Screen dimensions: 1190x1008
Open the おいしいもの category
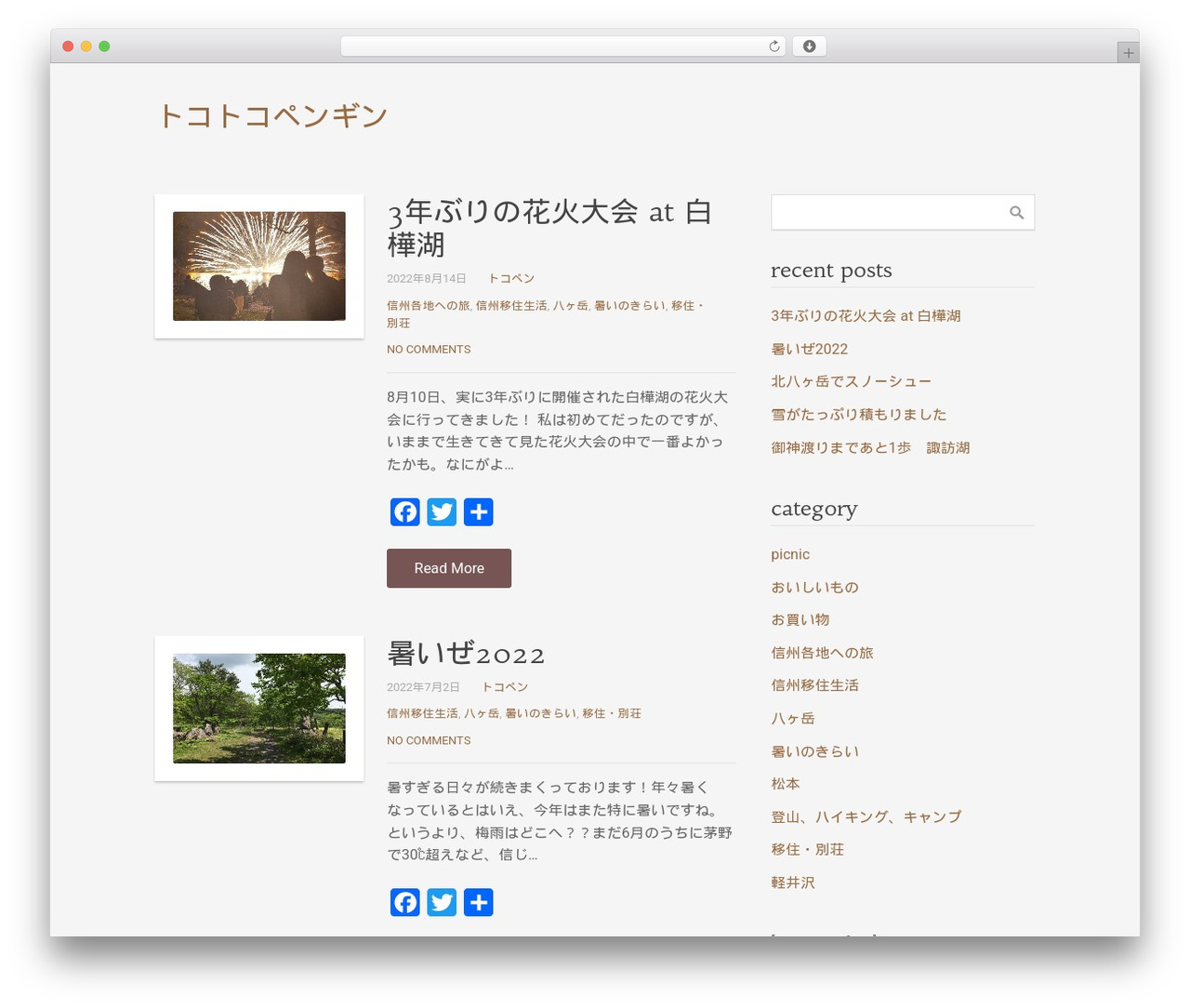coord(814,587)
